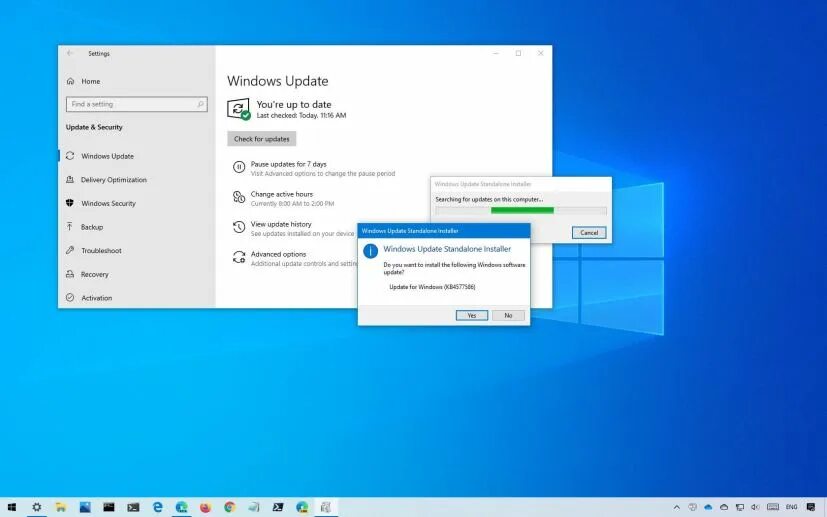Click the pause icon beside Pause updates
827x517 pixels.
tap(239, 167)
